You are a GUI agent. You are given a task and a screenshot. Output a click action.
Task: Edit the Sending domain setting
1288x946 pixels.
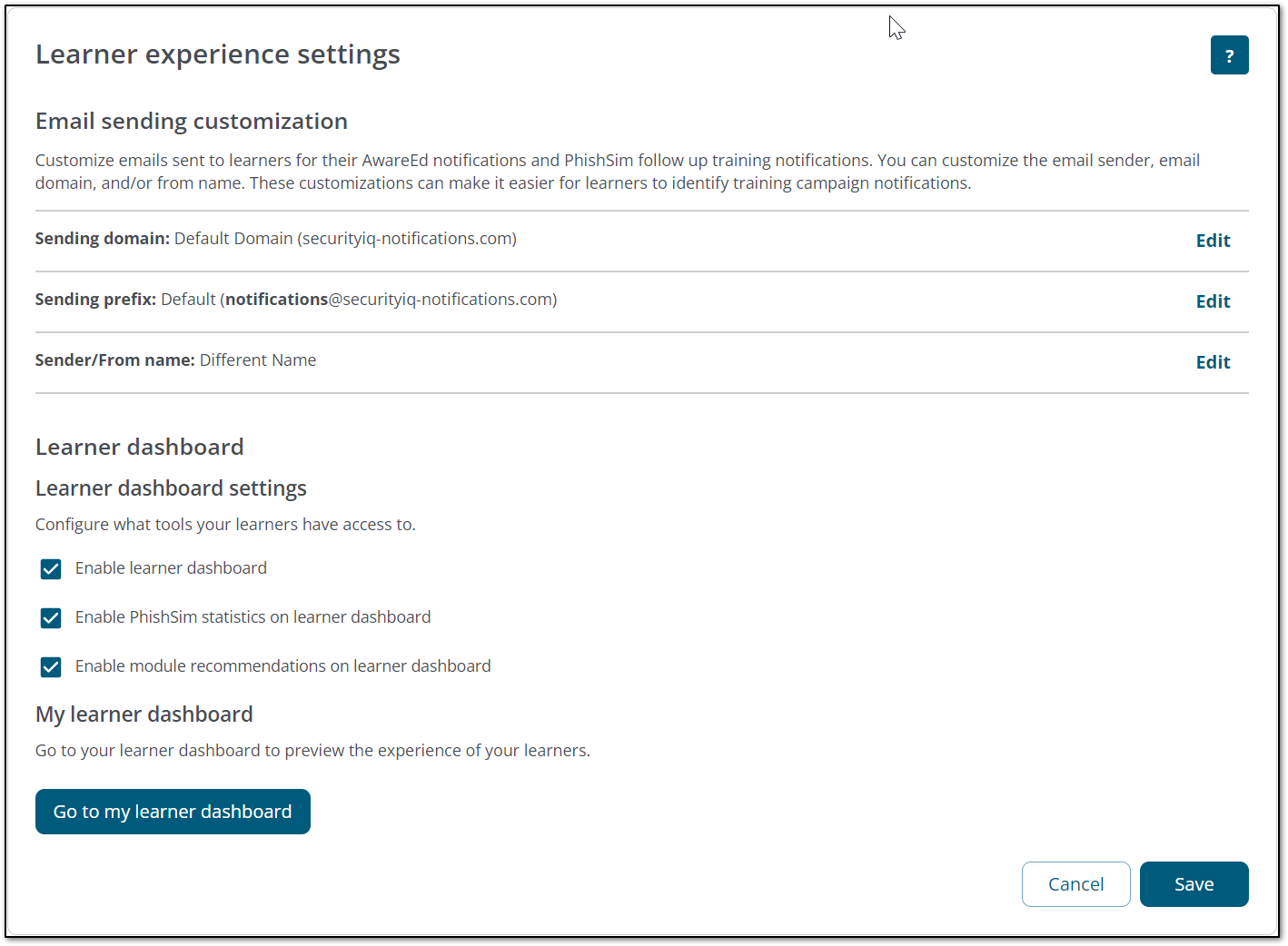point(1213,241)
